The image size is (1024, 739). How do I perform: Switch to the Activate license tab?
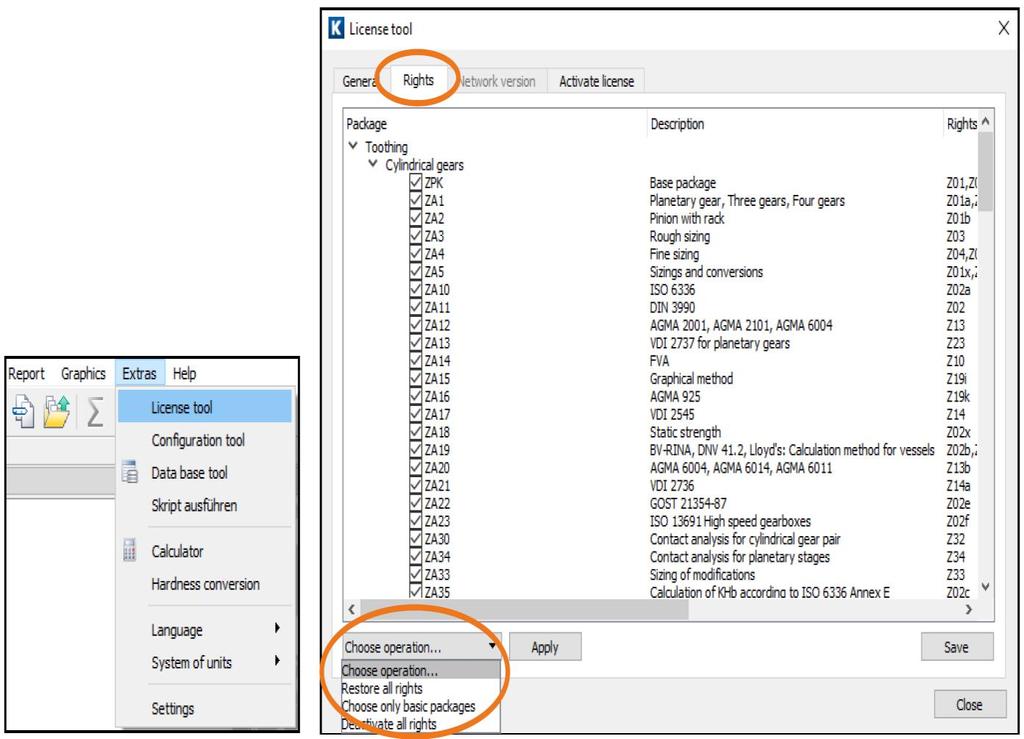click(596, 82)
